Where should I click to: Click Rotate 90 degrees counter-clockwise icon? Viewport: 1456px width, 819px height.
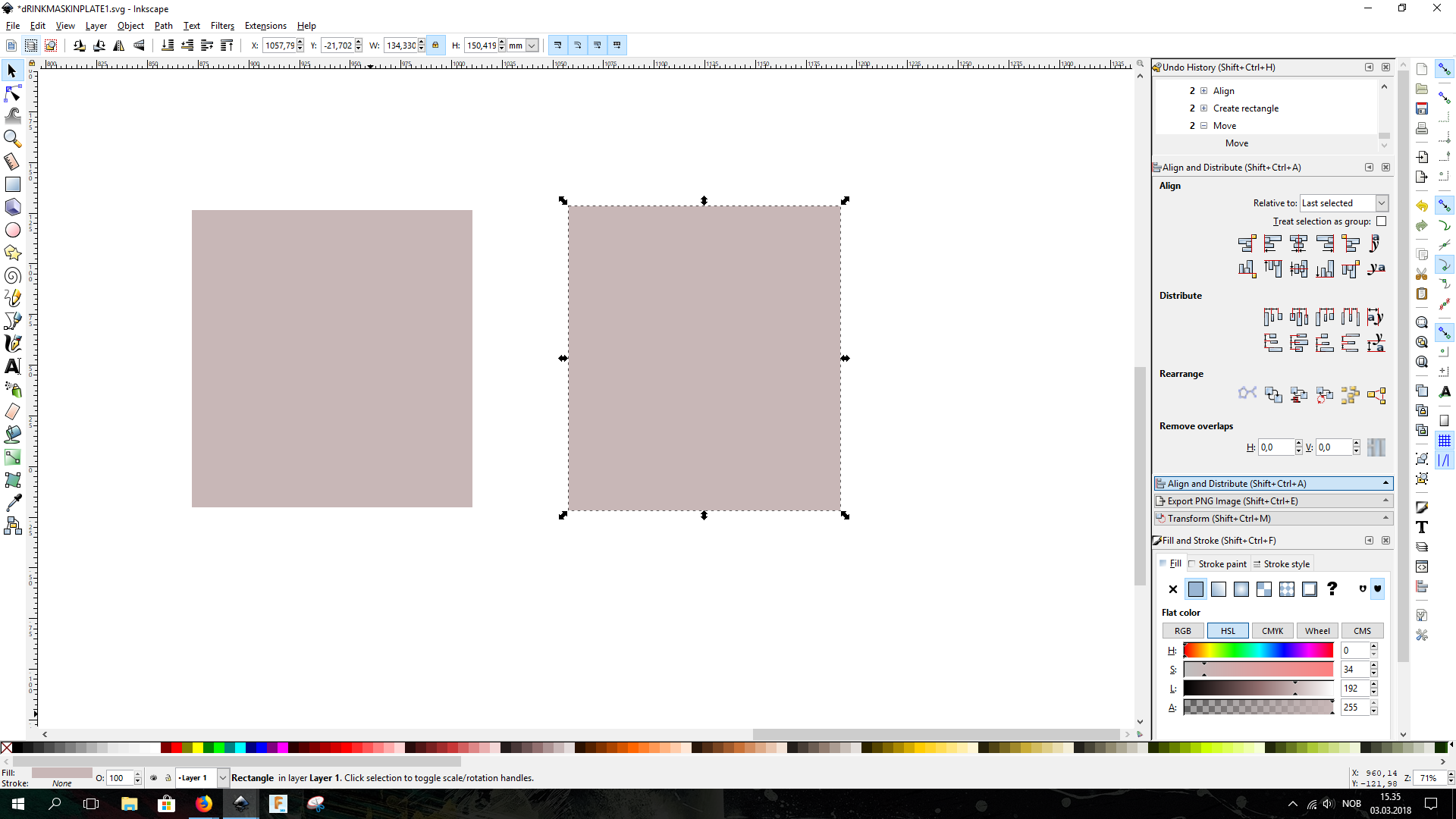80,45
